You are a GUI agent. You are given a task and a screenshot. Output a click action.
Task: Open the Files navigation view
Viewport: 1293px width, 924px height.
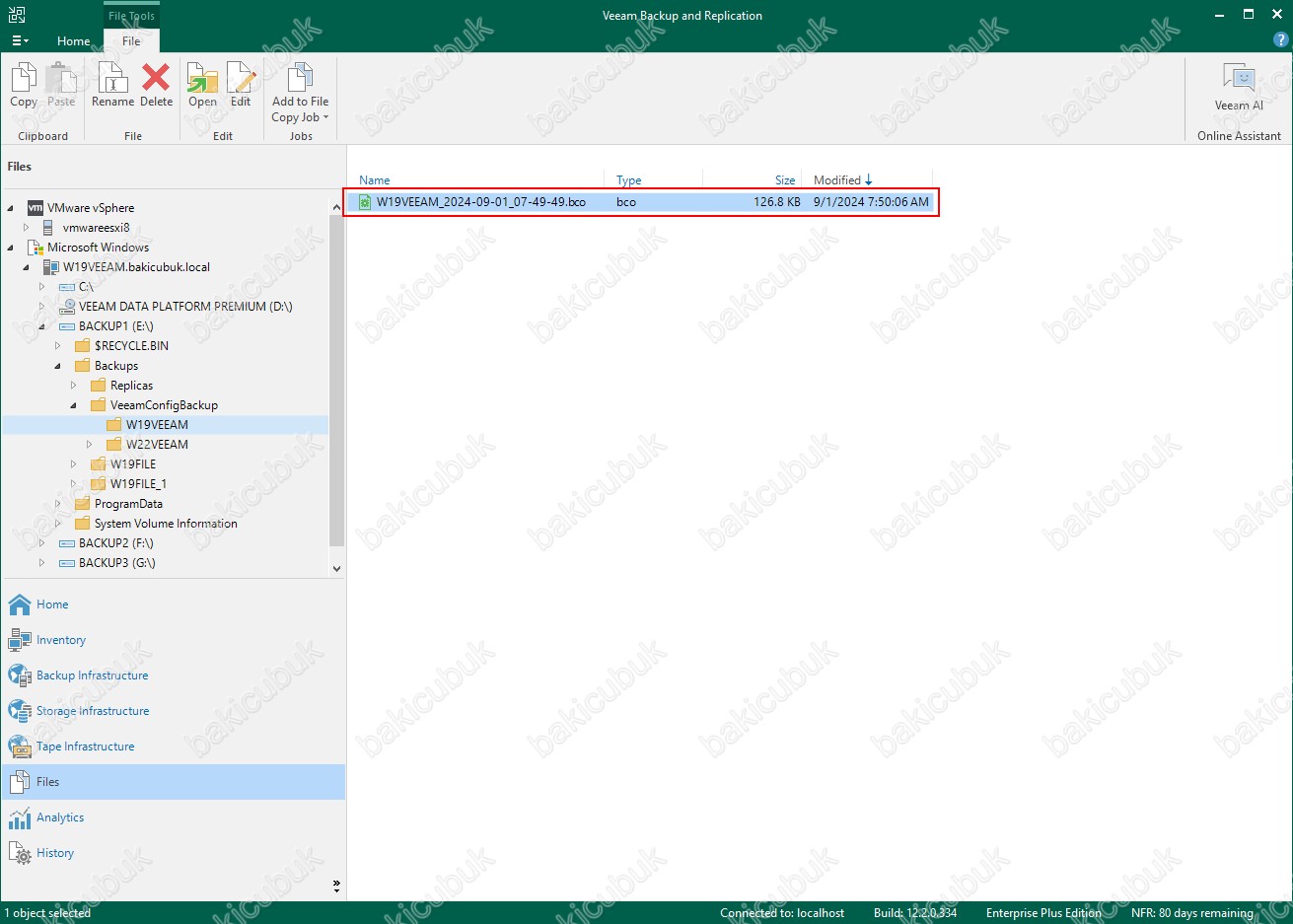click(x=174, y=782)
